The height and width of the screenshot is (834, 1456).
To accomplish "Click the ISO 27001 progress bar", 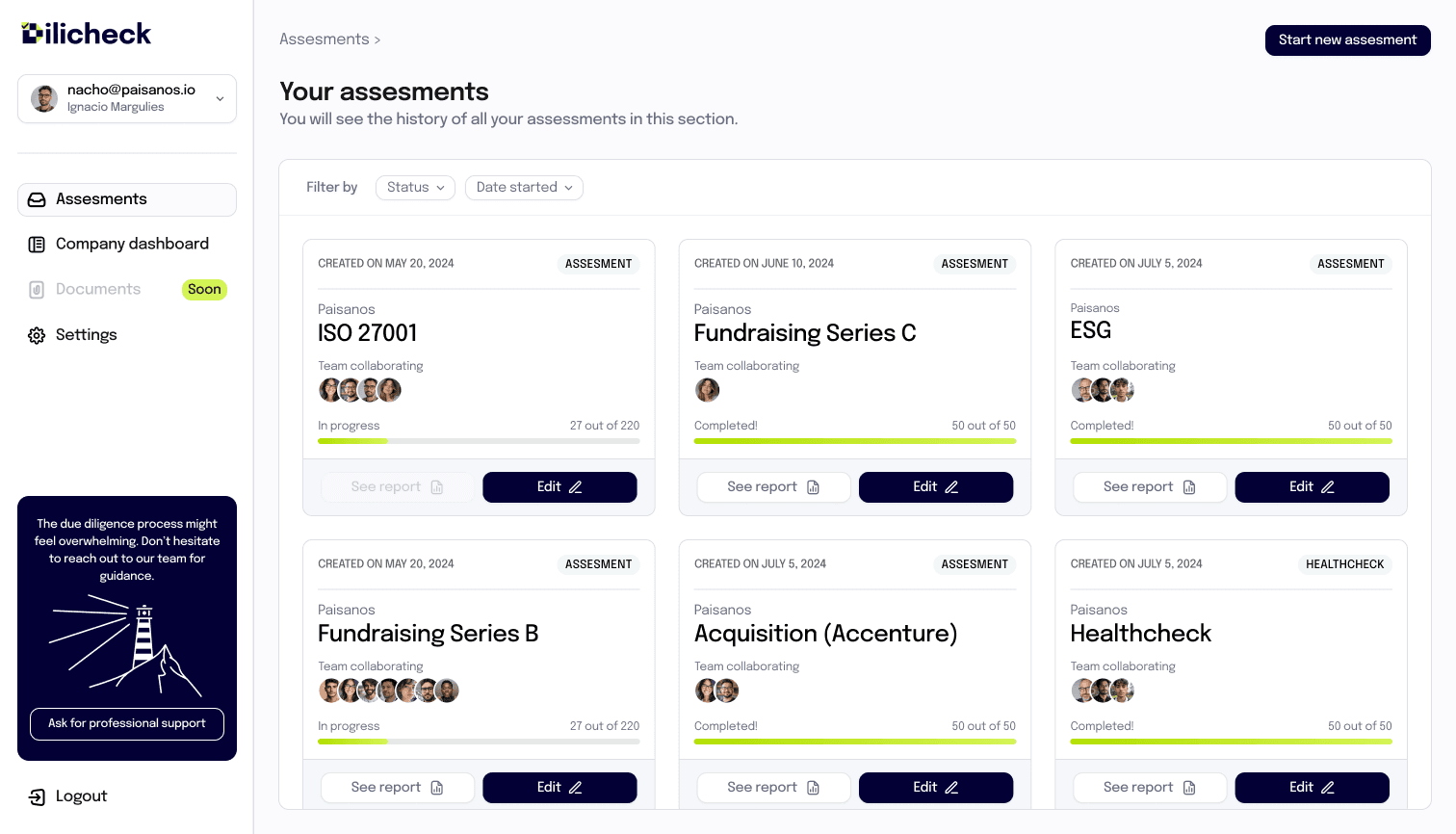I will (x=479, y=441).
